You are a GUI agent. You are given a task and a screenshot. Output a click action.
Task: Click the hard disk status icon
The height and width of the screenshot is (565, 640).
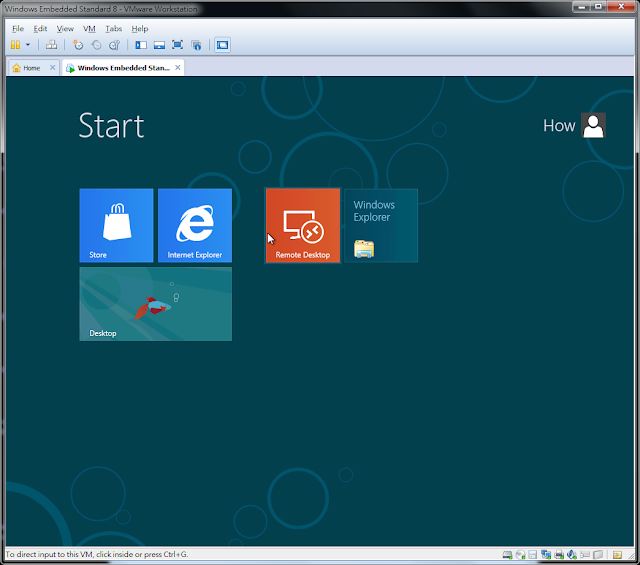coord(507,555)
